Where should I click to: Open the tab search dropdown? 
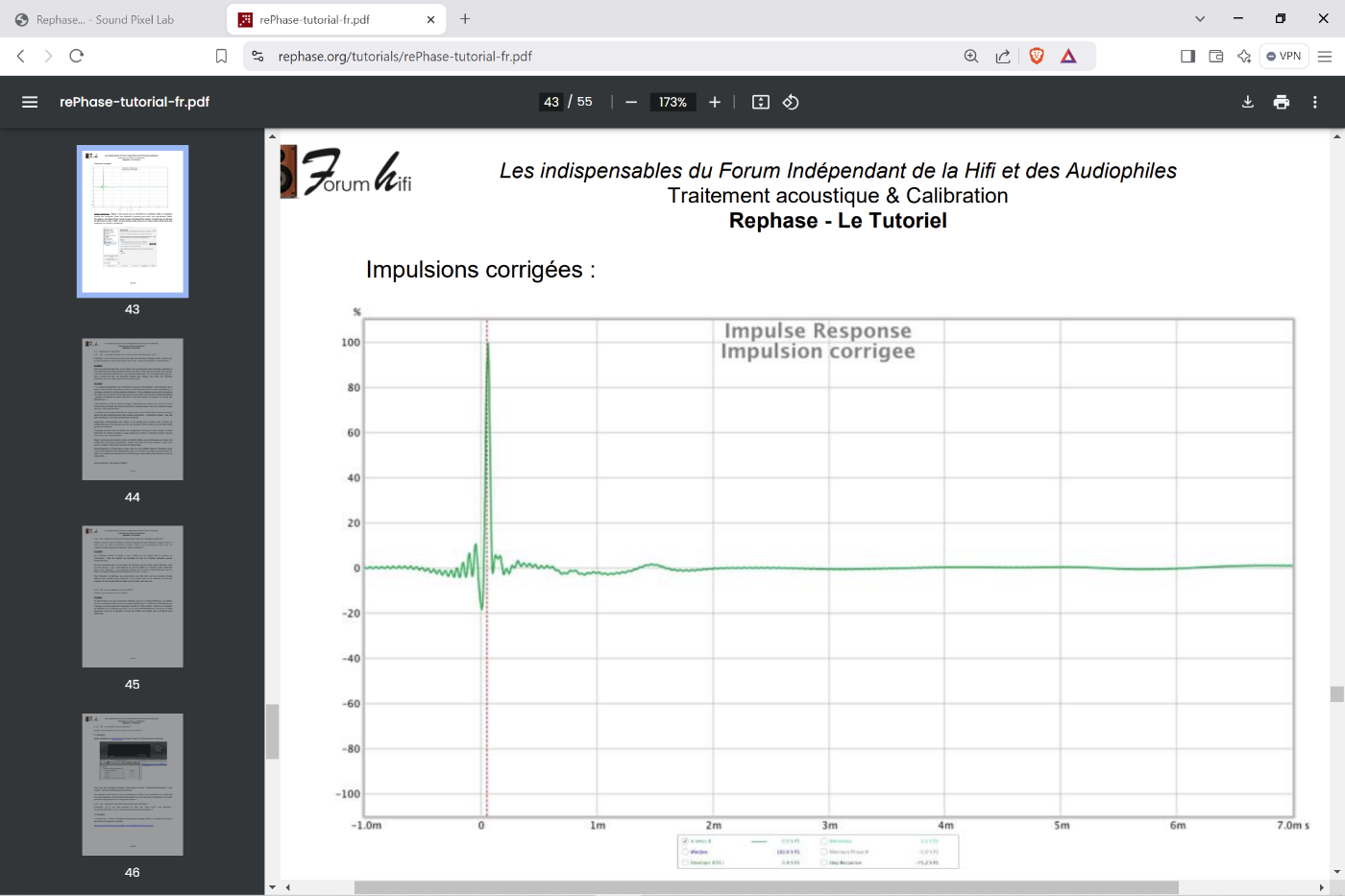1200,19
